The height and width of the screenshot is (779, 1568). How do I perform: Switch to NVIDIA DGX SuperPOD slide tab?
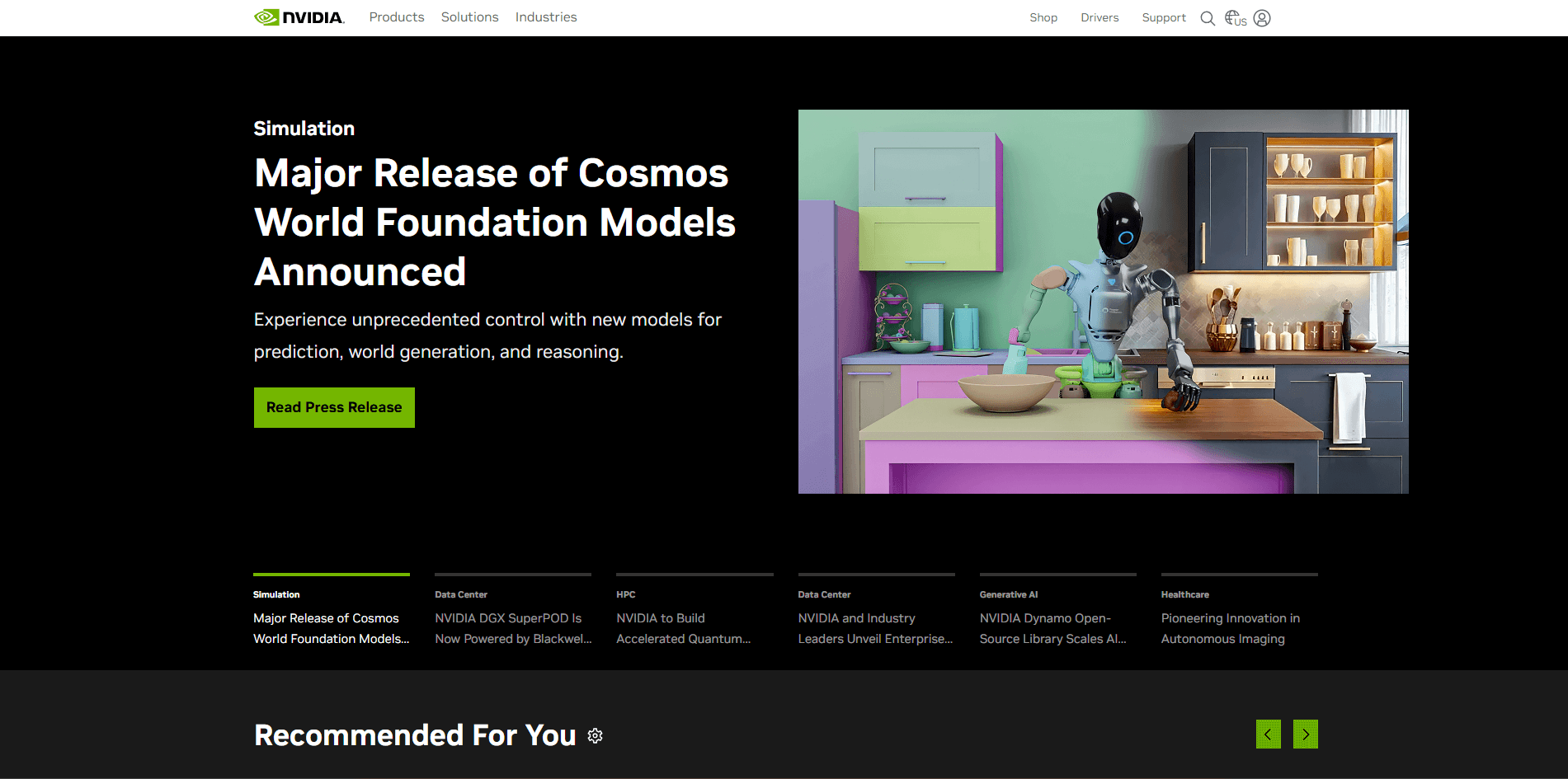[512, 627]
